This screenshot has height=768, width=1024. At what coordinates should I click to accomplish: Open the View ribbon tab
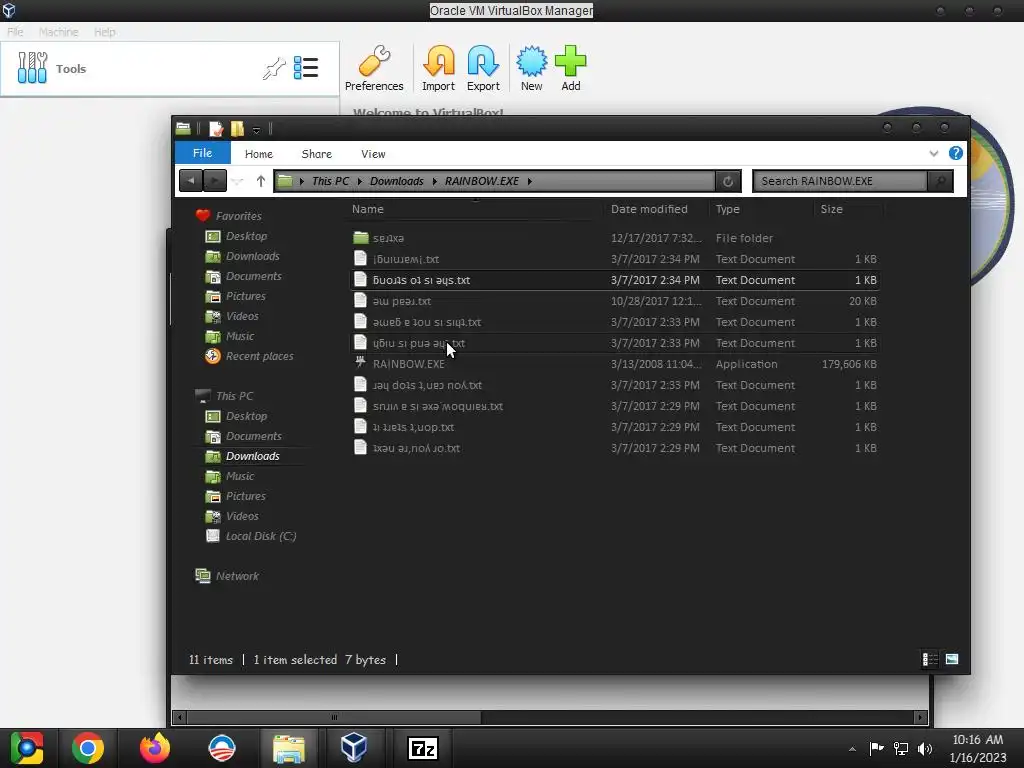pyautogui.click(x=373, y=154)
